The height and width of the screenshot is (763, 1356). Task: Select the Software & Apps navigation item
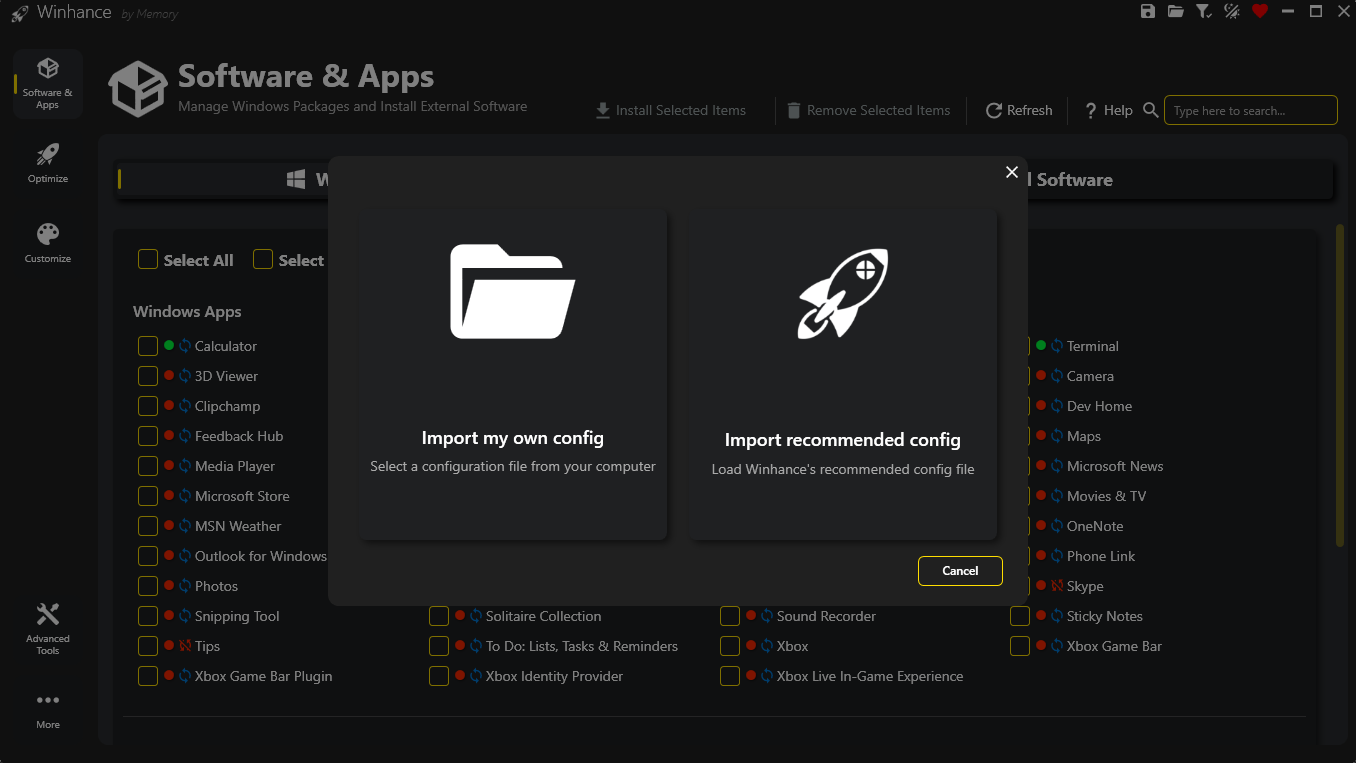tap(47, 83)
